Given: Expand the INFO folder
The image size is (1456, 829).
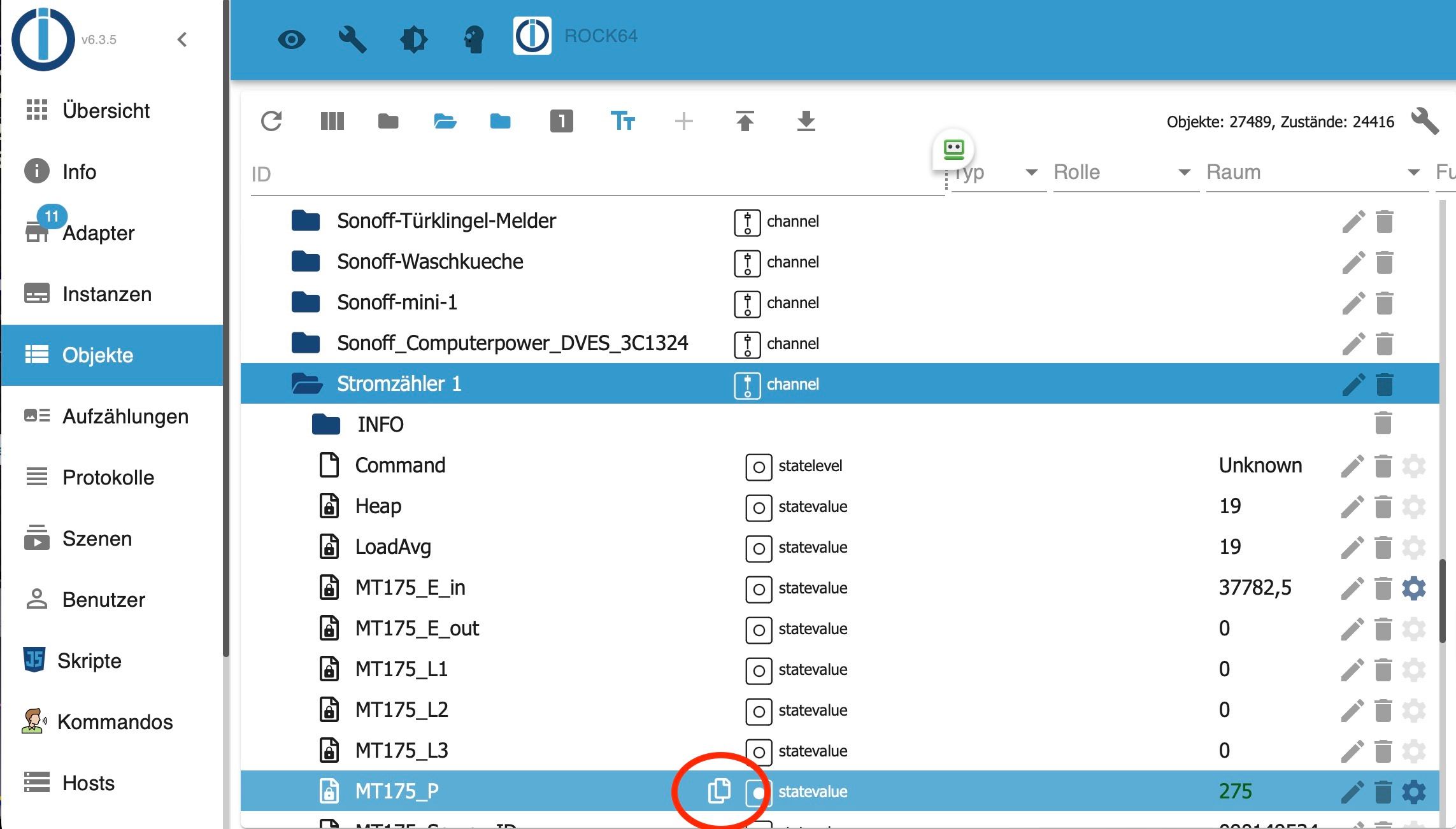Looking at the screenshot, I should 326,425.
